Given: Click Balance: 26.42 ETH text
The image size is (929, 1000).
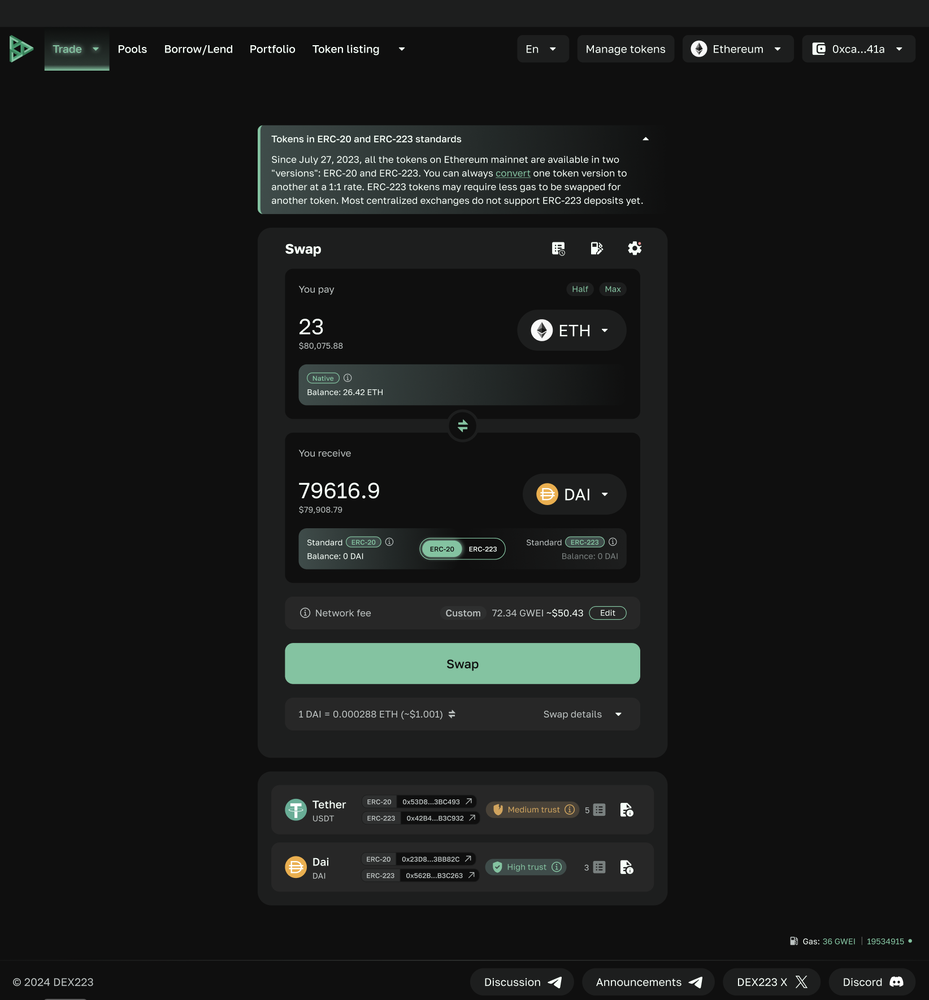Looking at the screenshot, I should coord(345,392).
